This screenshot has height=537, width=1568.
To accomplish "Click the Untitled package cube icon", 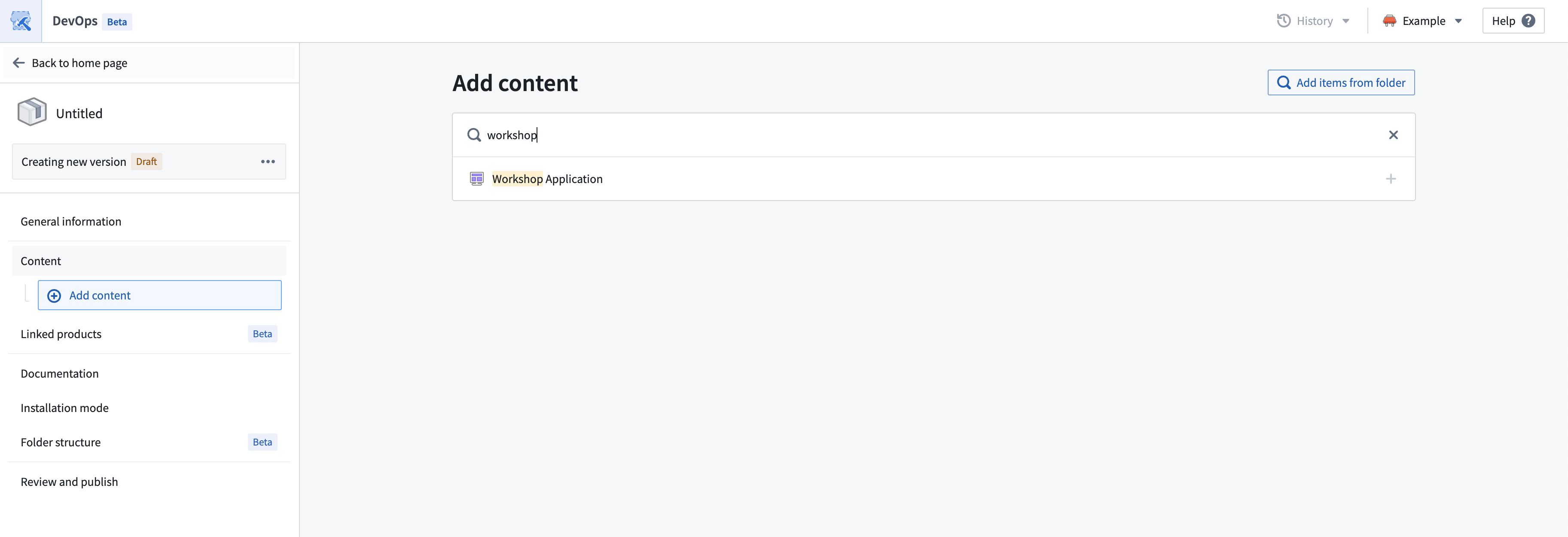I will (30, 113).
